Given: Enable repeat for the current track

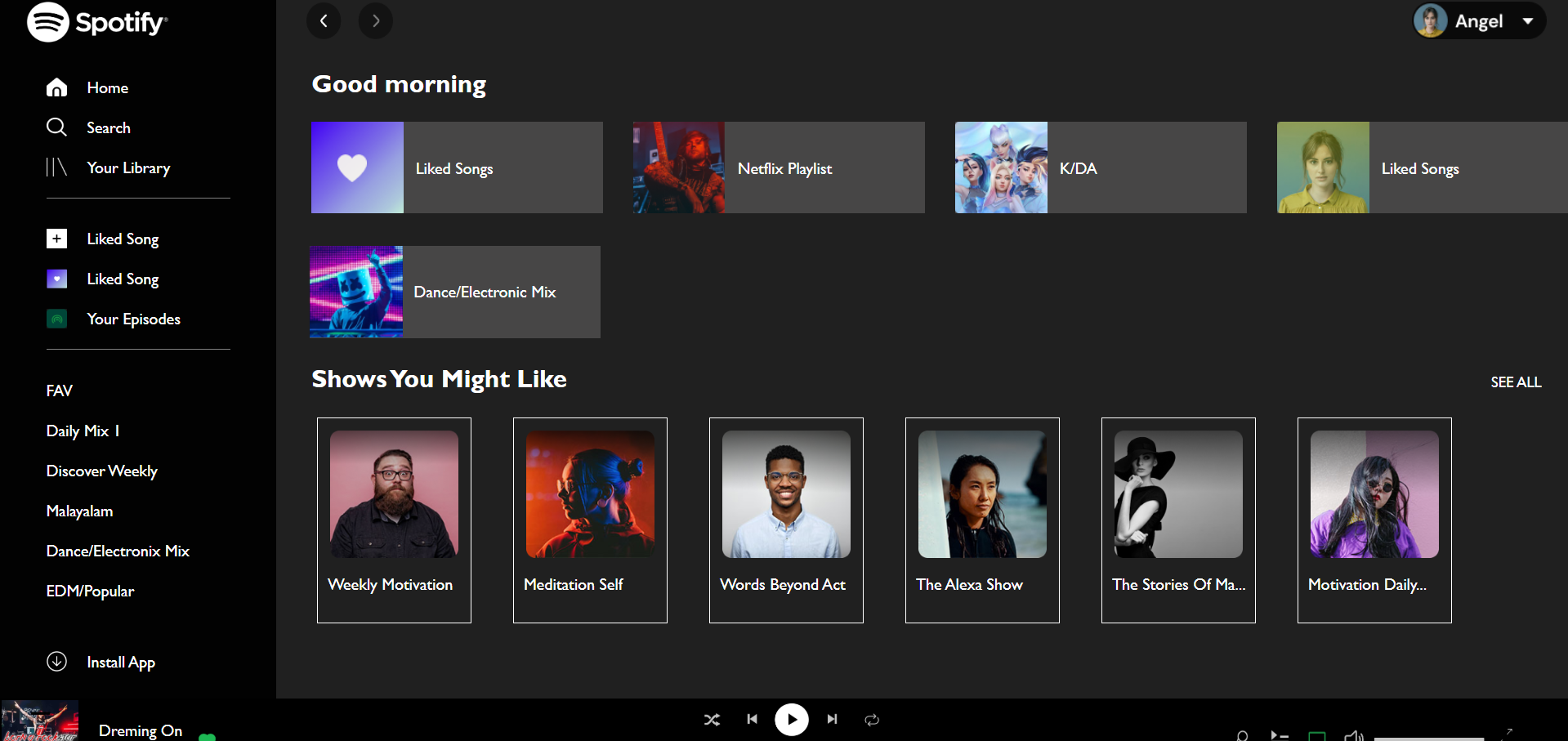Looking at the screenshot, I should (871, 720).
